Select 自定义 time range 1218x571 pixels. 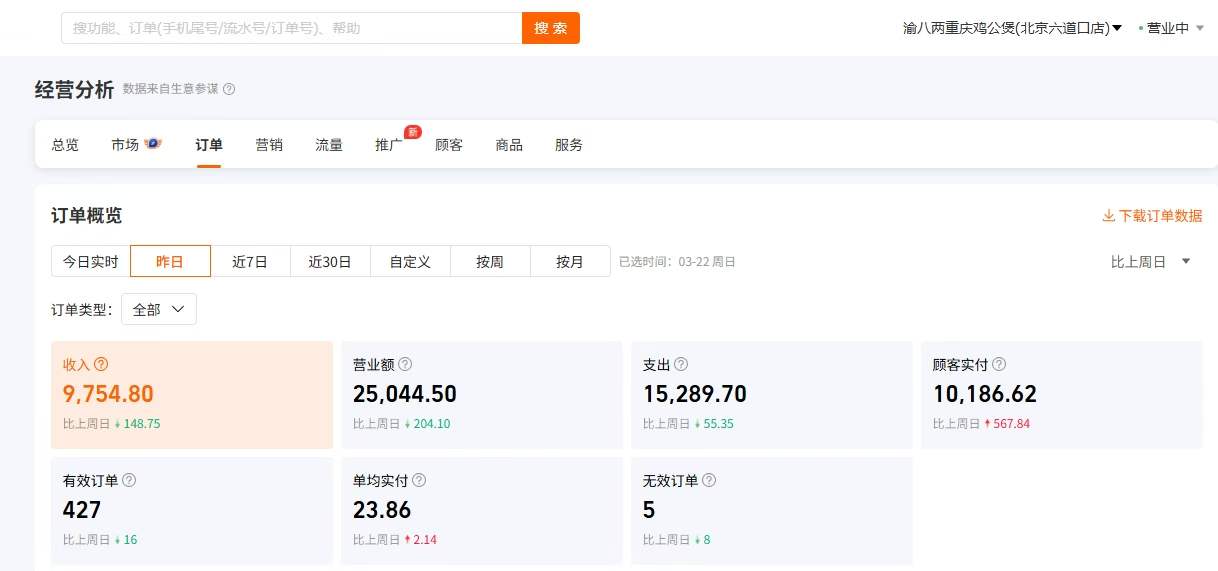(x=410, y=261)
